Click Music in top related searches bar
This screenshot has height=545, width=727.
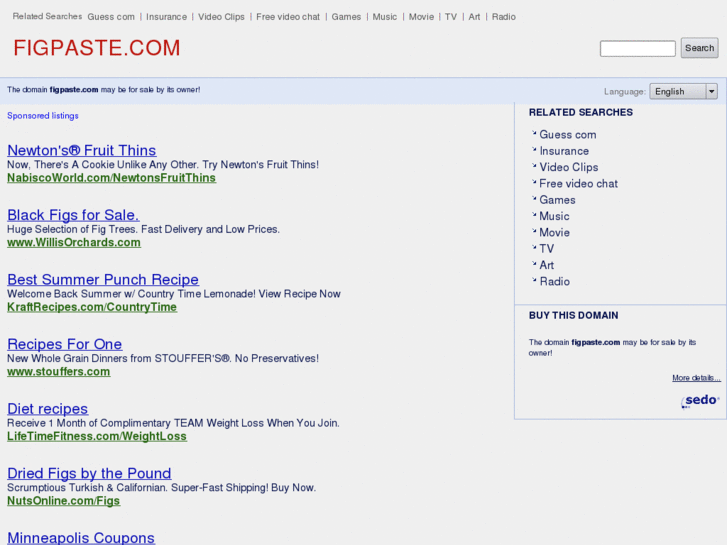click(385, 17)
